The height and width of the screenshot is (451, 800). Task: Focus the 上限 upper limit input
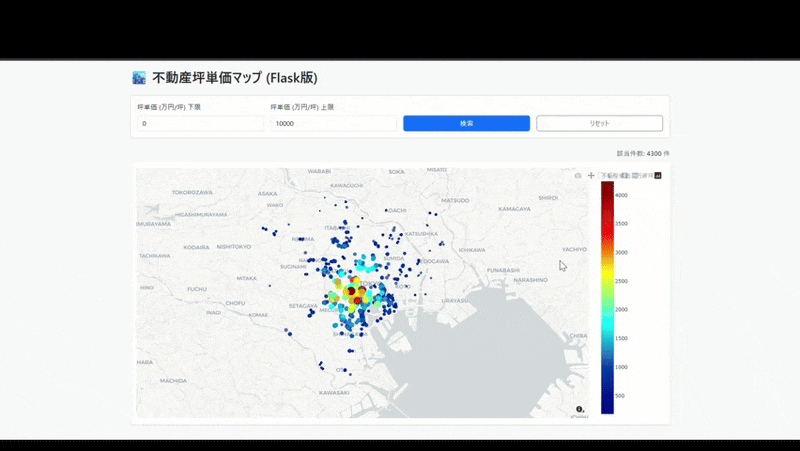(334, 123)
